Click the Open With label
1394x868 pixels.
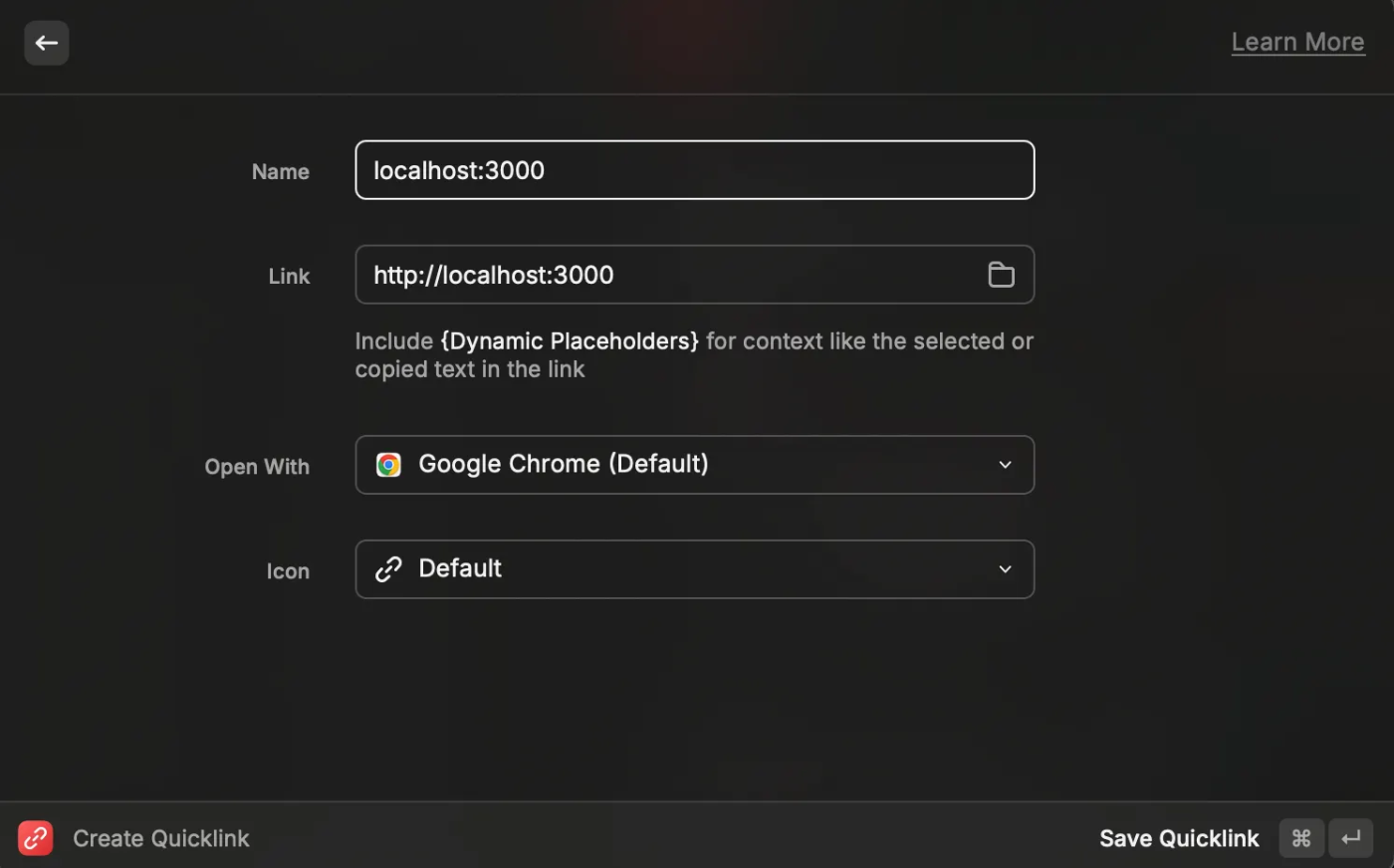[x=257, y=467]
